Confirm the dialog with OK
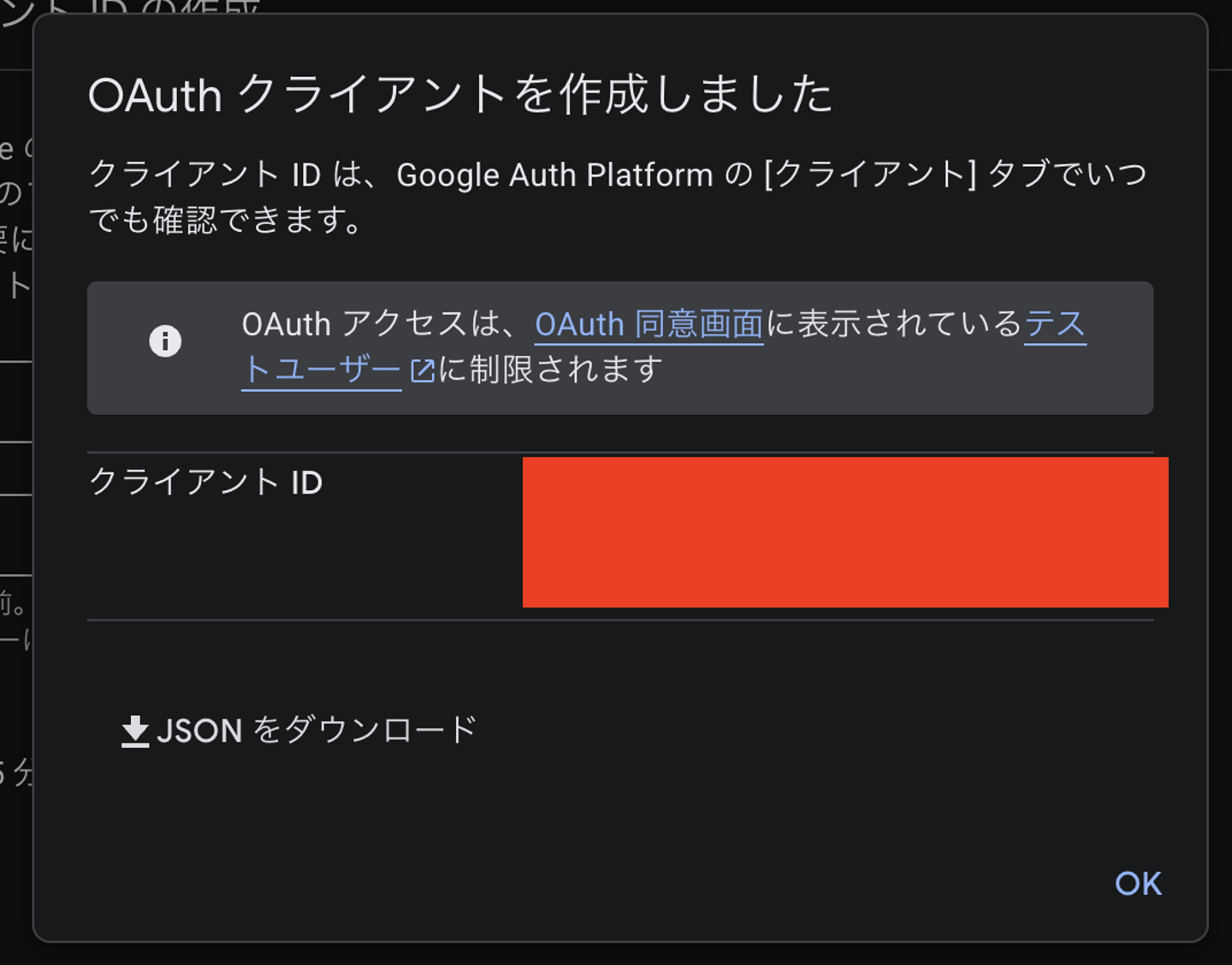This screenshot has height=965, width=1232. pyautogui.click(x=1138, y=884)
